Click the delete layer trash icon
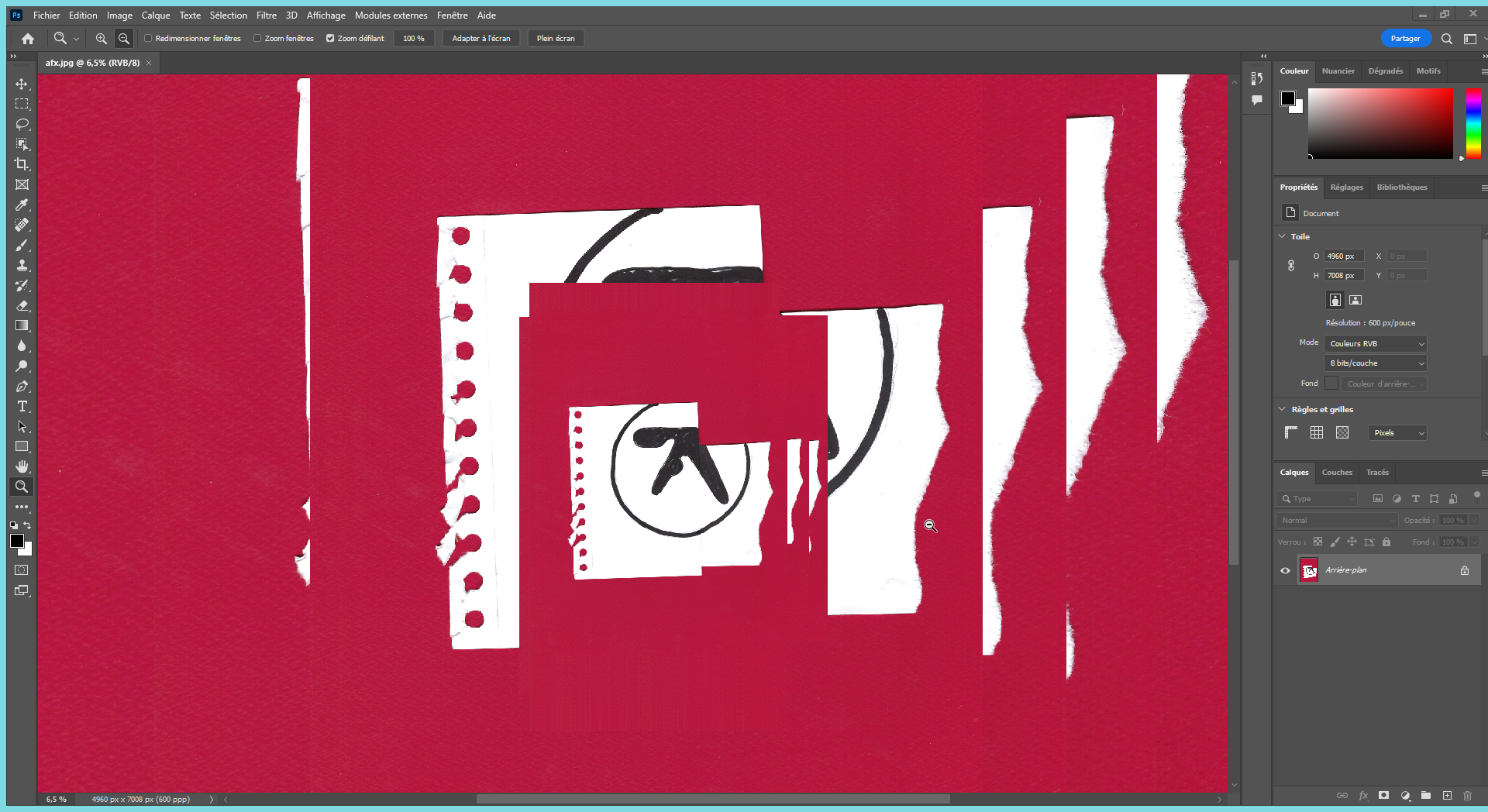The width and height of the screenshot is (1488, 812). [1467, 796]
